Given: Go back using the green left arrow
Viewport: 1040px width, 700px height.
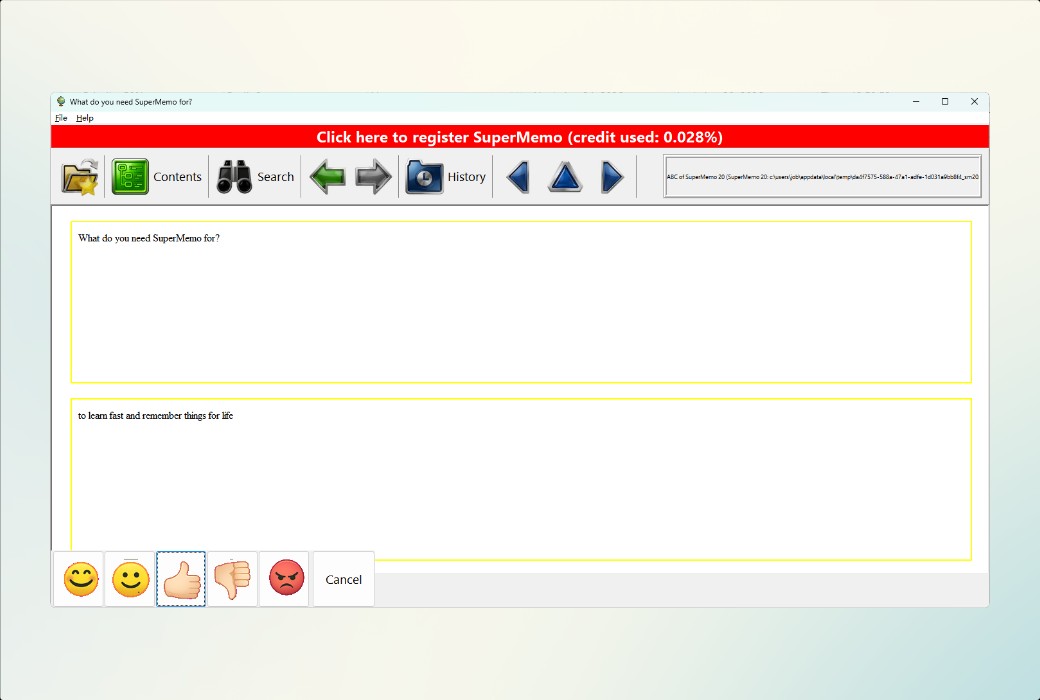Looking at the screenshot, I should [x=327, y=176].
